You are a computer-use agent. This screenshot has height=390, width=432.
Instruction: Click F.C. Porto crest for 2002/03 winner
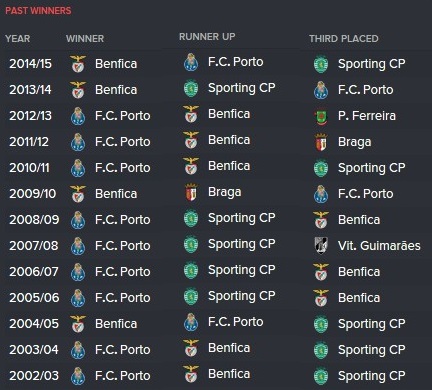(x=78, y=376)
